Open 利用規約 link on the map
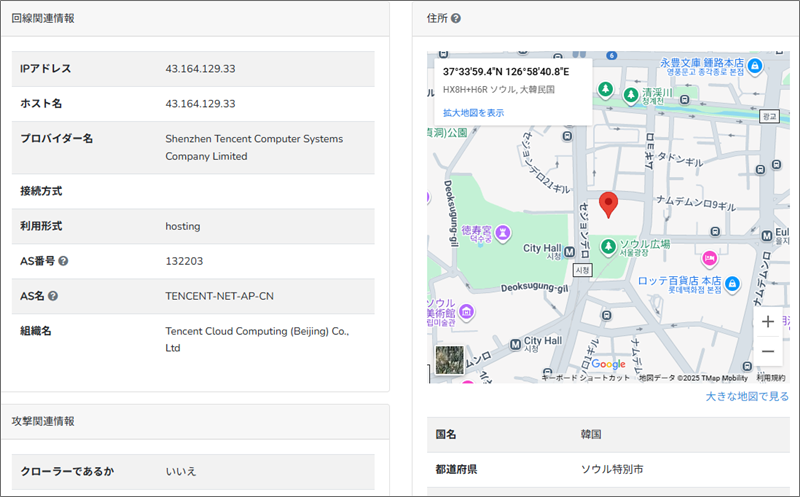 coord(771,378)
